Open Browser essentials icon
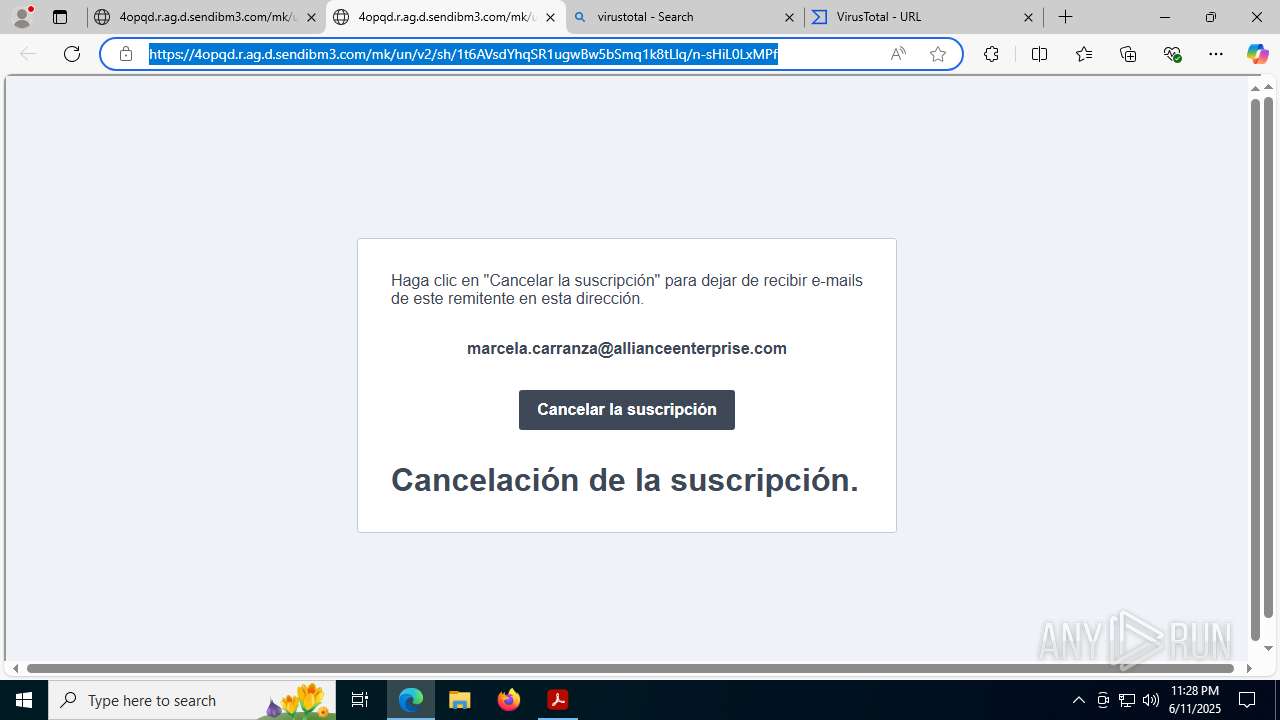The width and height of the screenshot is (1280, 720). 1173,54
